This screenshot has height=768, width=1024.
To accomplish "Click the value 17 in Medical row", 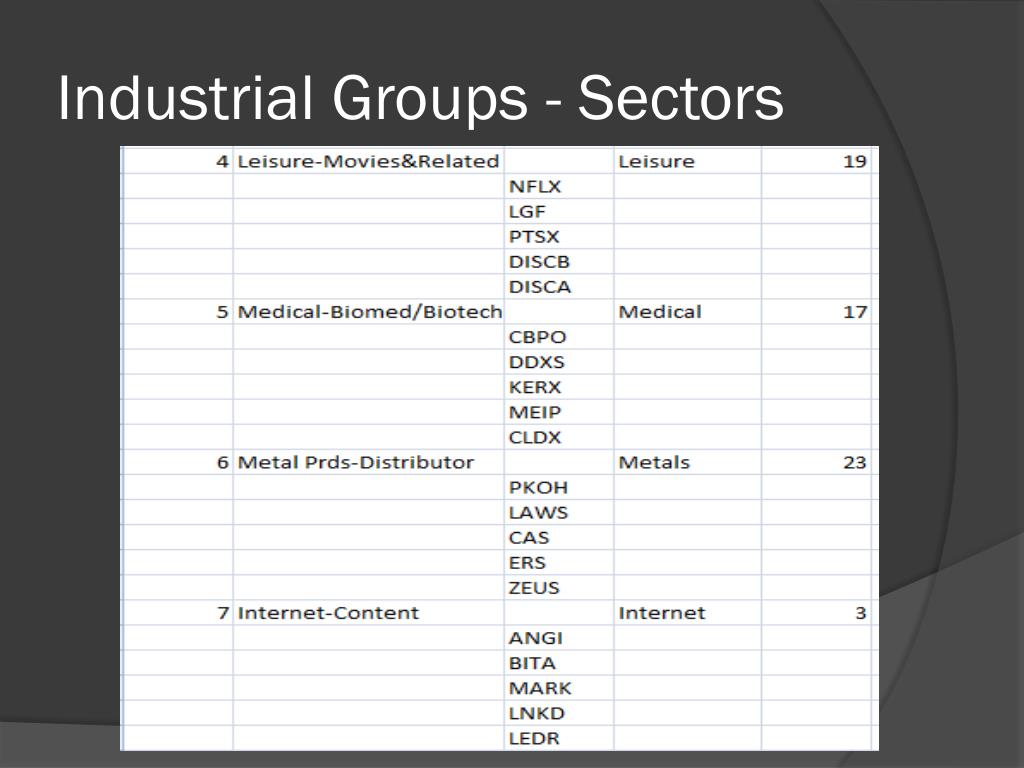I will pos(816,312).
